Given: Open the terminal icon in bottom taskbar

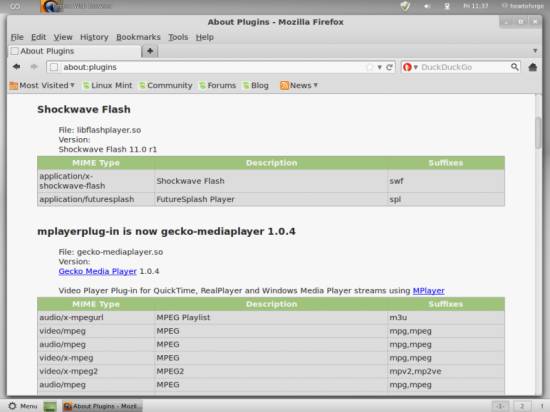Looking at the screenshot, I should coord(50,406).
